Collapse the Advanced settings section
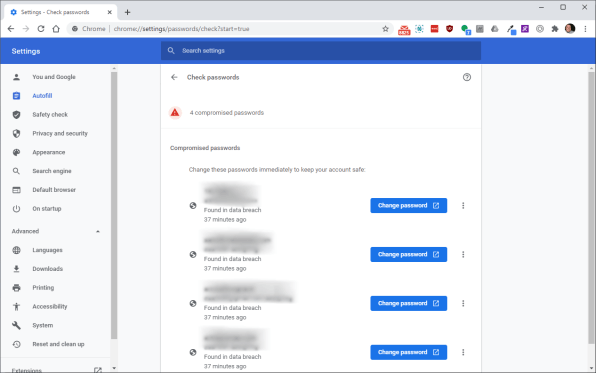Image resolution: width=596 pixels, height=373 pixels. pos(98,231)
